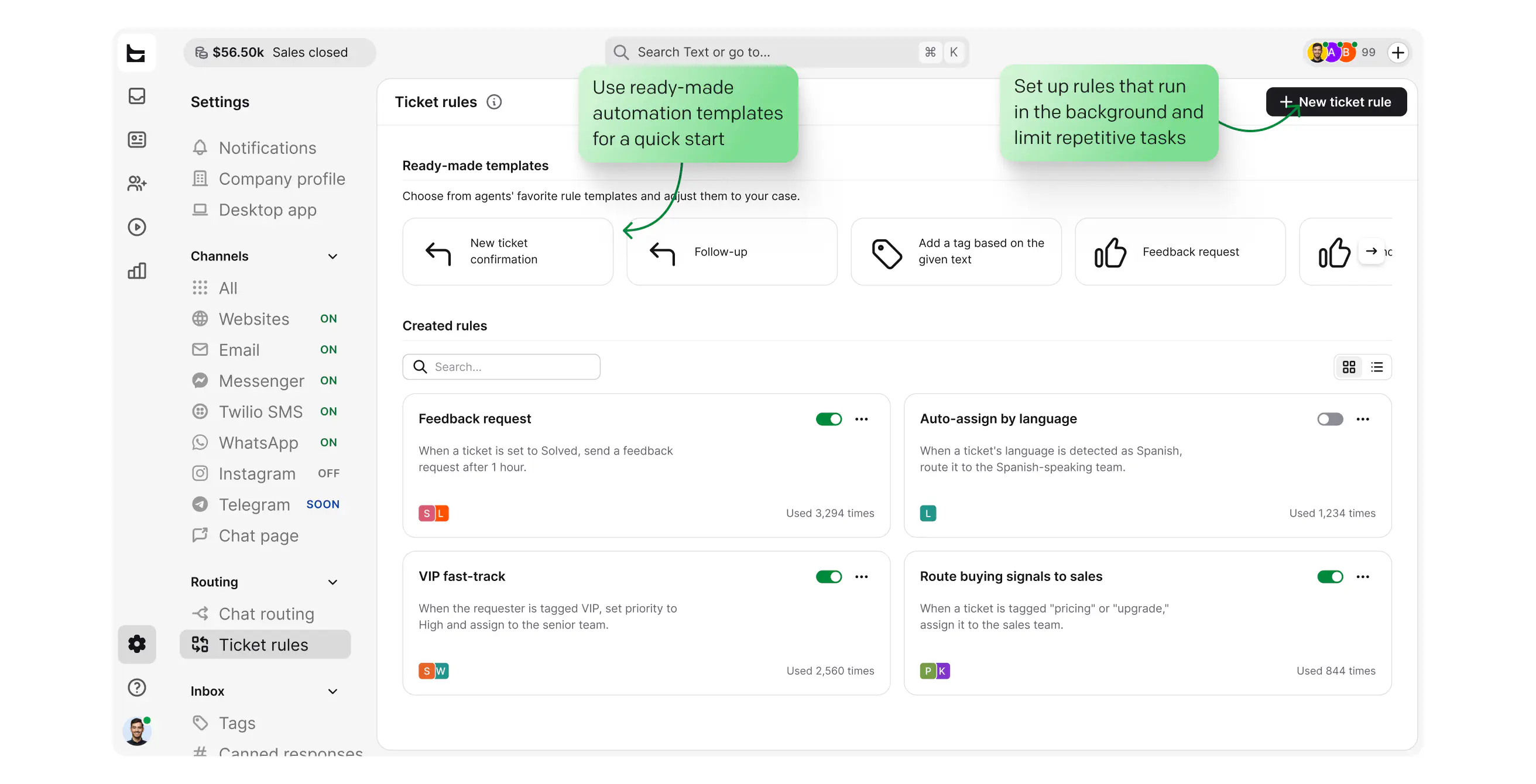The width and height of the screenshot is (1536, 784).
Task: Use Add a tag based on given text template
Action: click(x=956, y=252)
